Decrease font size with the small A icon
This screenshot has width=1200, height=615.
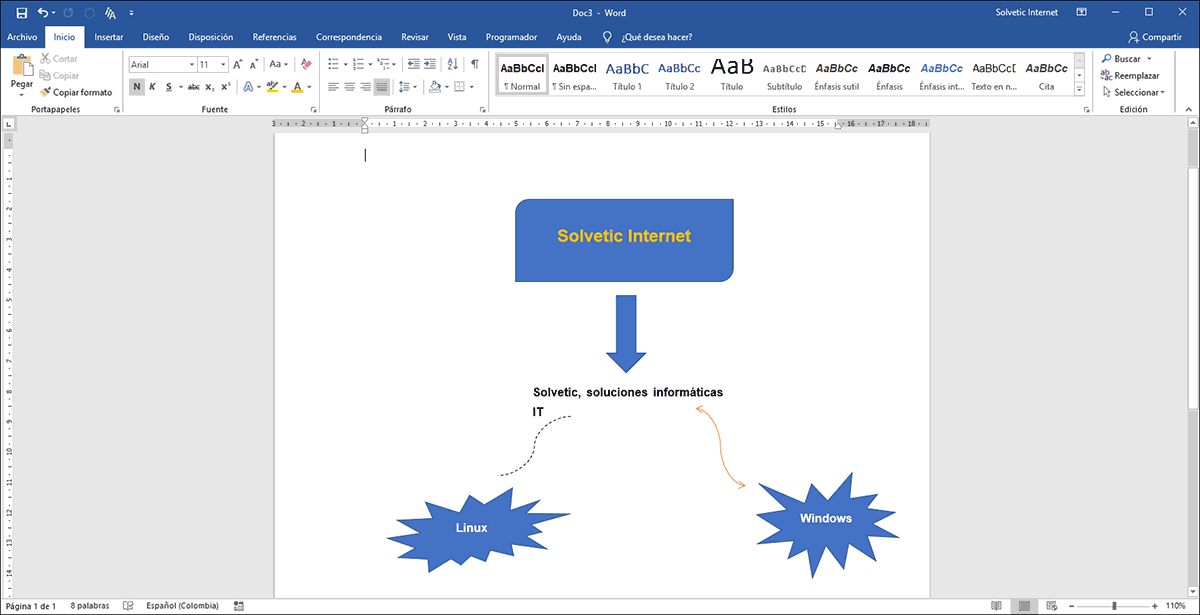pyautogui.click(x=254, y=64)
